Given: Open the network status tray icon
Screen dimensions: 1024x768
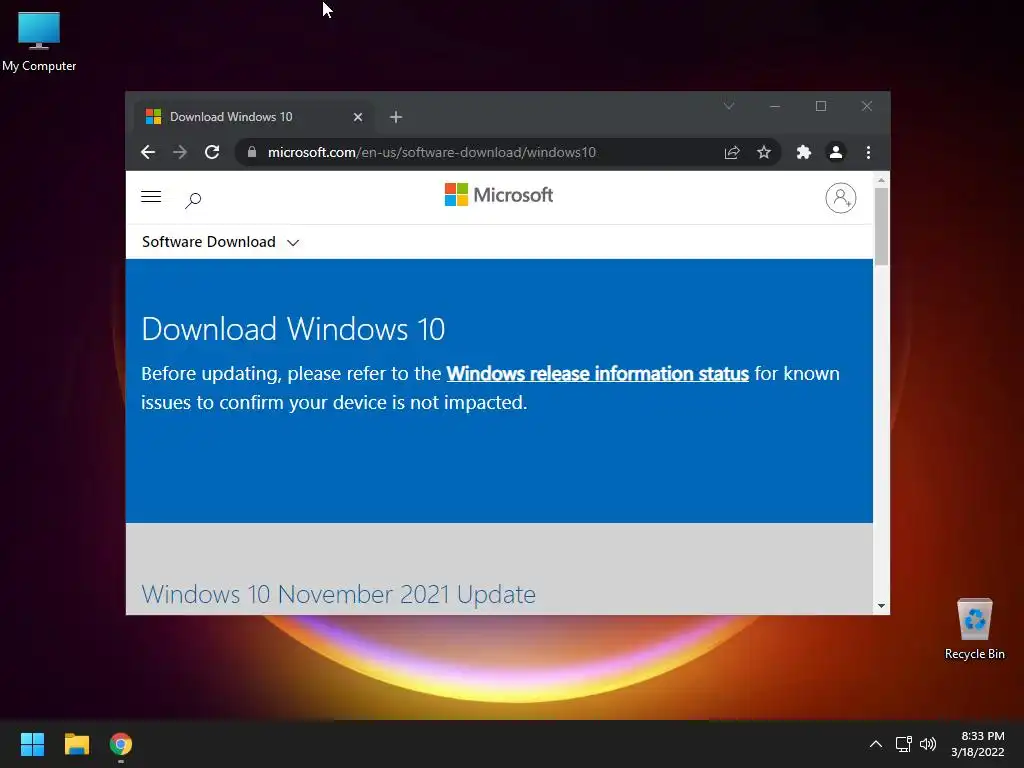Looking at the screenshot, I should pos(904,744).
